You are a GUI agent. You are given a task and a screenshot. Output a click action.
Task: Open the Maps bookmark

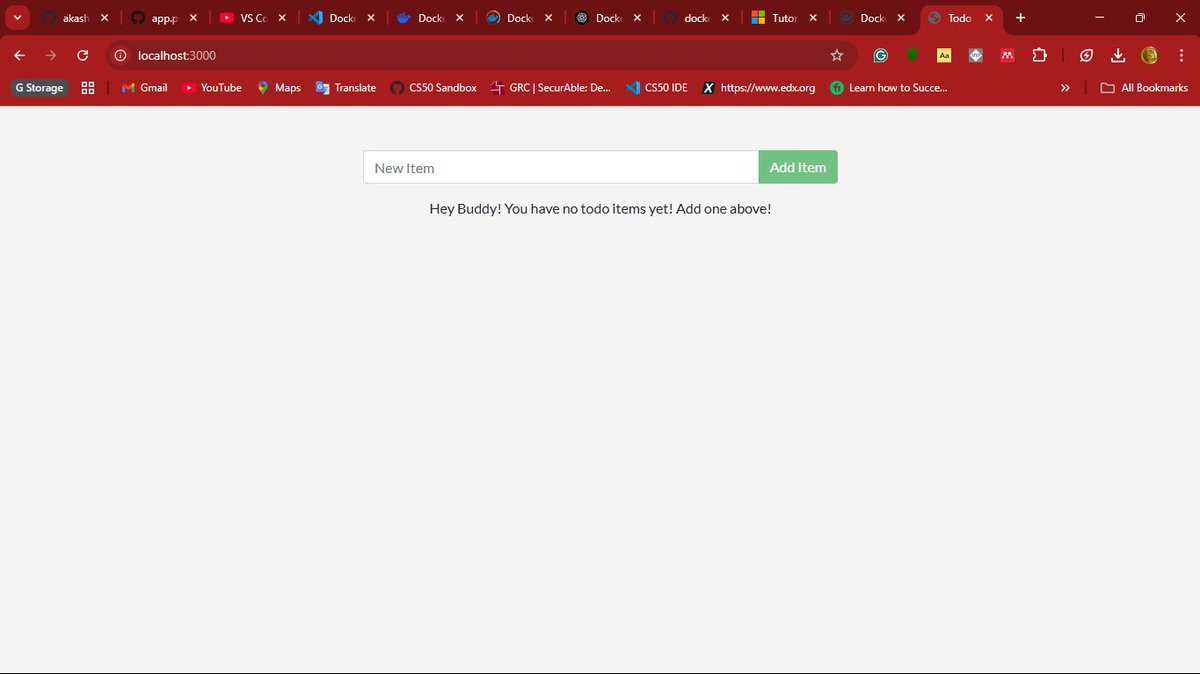(279, 88)
